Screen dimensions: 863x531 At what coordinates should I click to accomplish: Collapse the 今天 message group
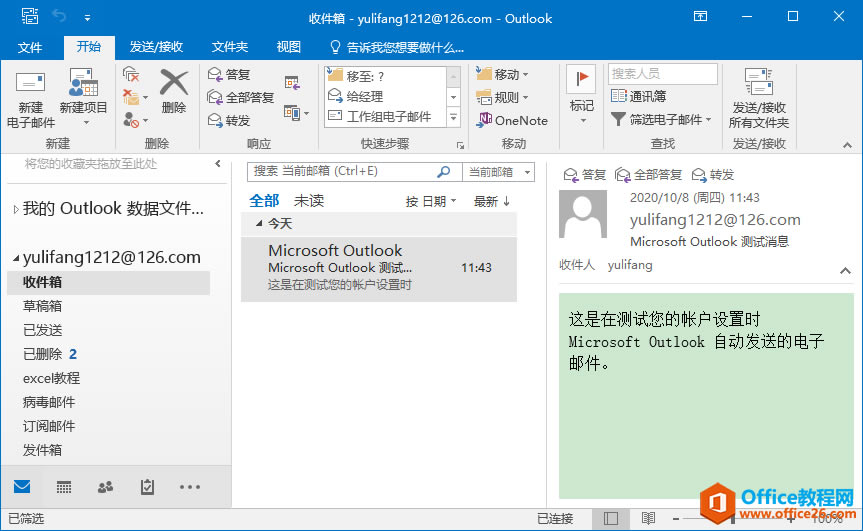pyautogui.click(x=259, y=223)
